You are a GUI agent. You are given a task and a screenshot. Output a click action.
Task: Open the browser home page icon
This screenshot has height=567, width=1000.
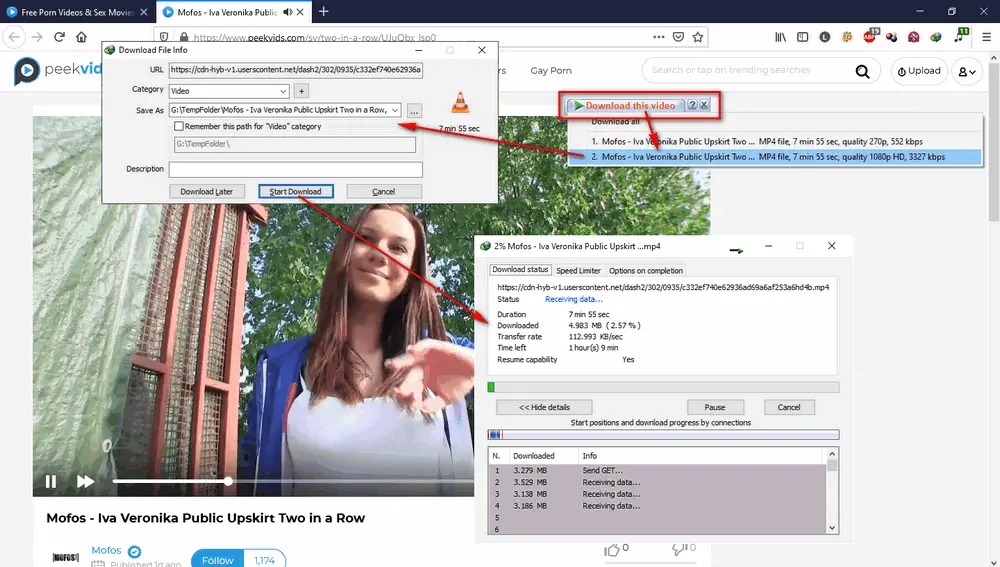point(81,37)
